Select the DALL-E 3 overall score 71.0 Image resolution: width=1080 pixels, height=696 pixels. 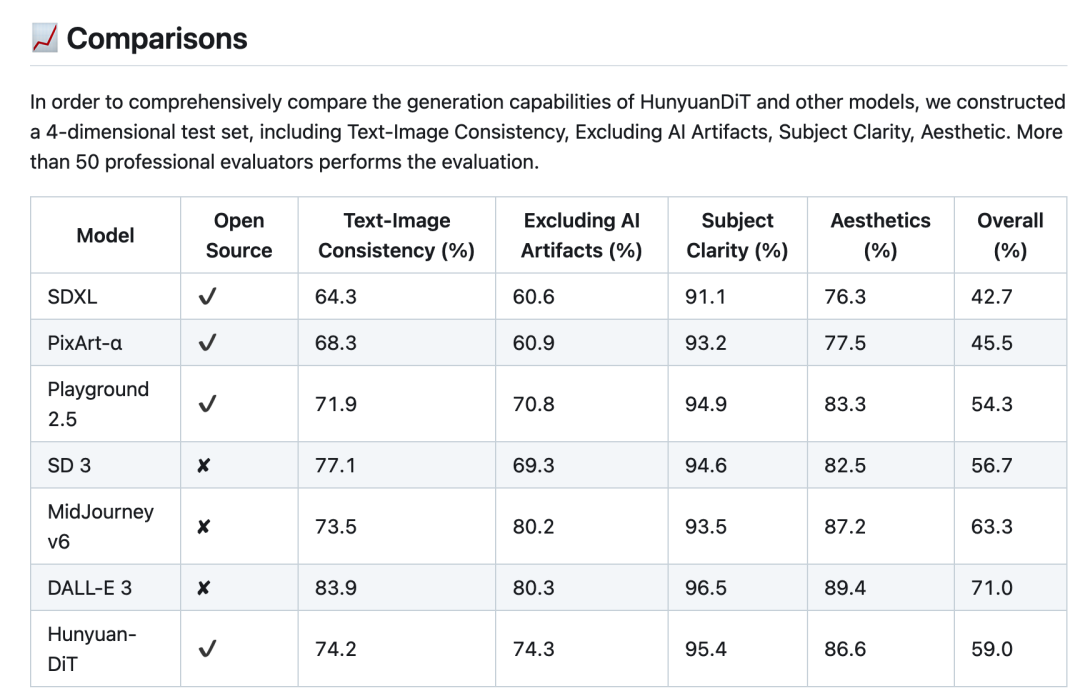[992, 588]
